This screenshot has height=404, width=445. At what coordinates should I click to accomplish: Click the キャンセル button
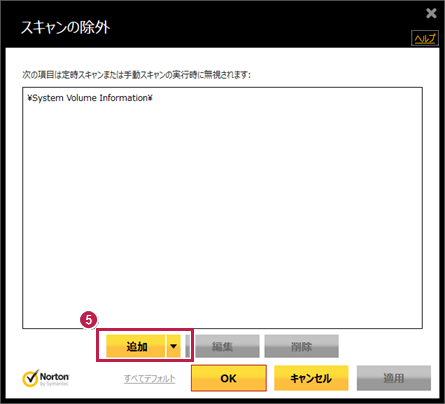point(311,378)
